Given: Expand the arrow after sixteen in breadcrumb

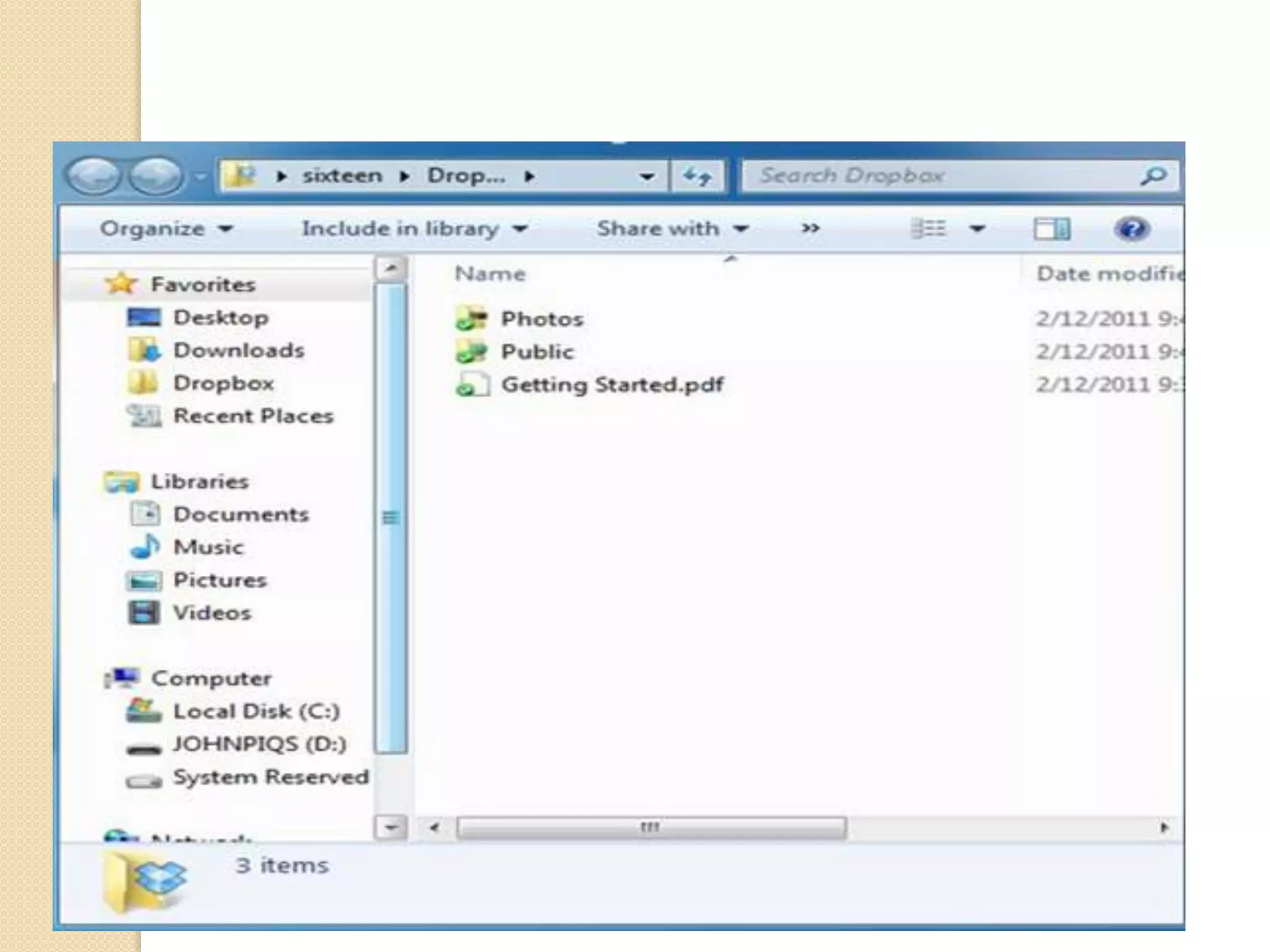Looking at the screenshot, I should pos(404,177).
